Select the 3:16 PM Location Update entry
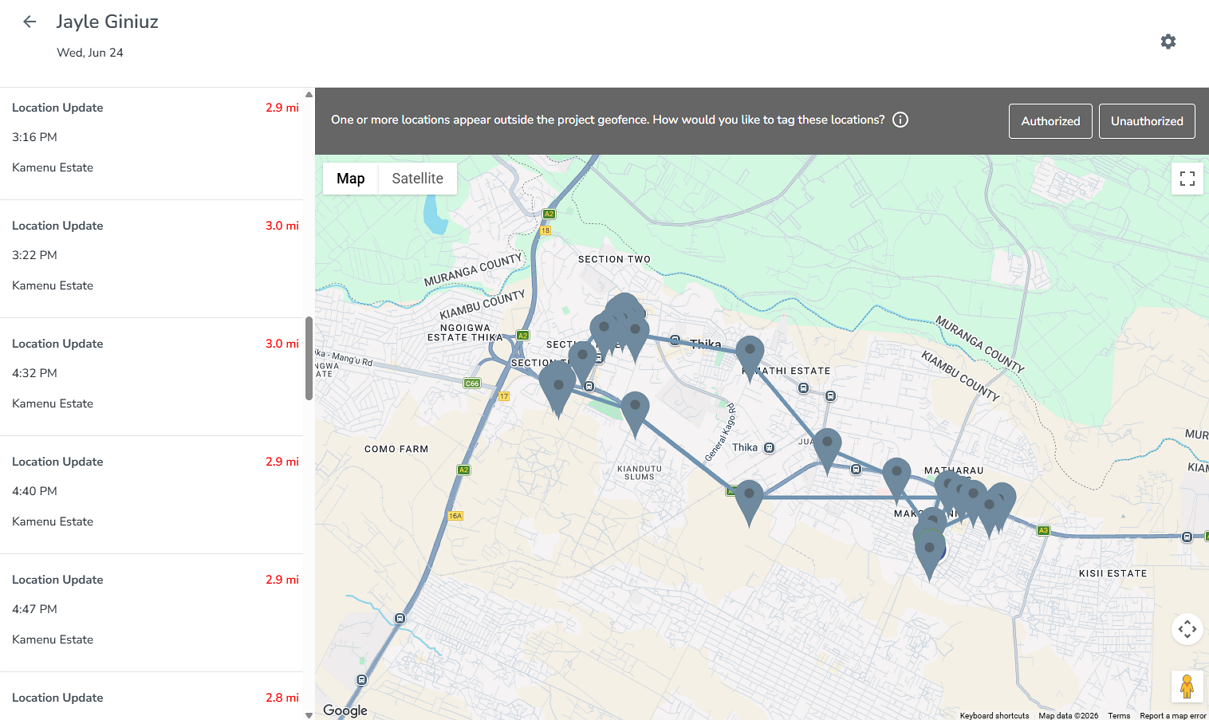This screenshot has height=720, width=1209. [151, 141]
